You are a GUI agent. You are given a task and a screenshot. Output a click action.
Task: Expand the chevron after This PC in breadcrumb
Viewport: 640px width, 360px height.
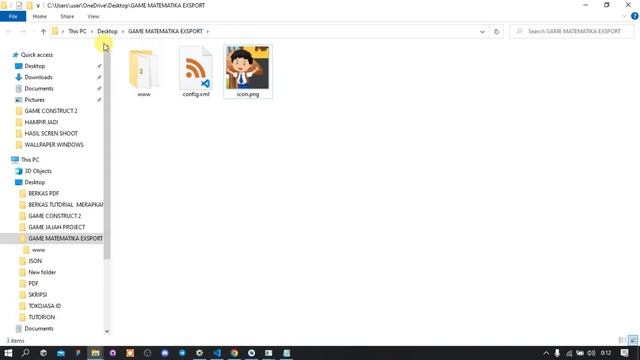[x=92, y=31]
